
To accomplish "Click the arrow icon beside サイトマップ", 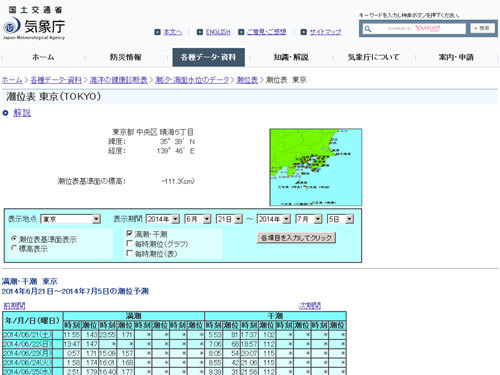I will tap(304, 32).
